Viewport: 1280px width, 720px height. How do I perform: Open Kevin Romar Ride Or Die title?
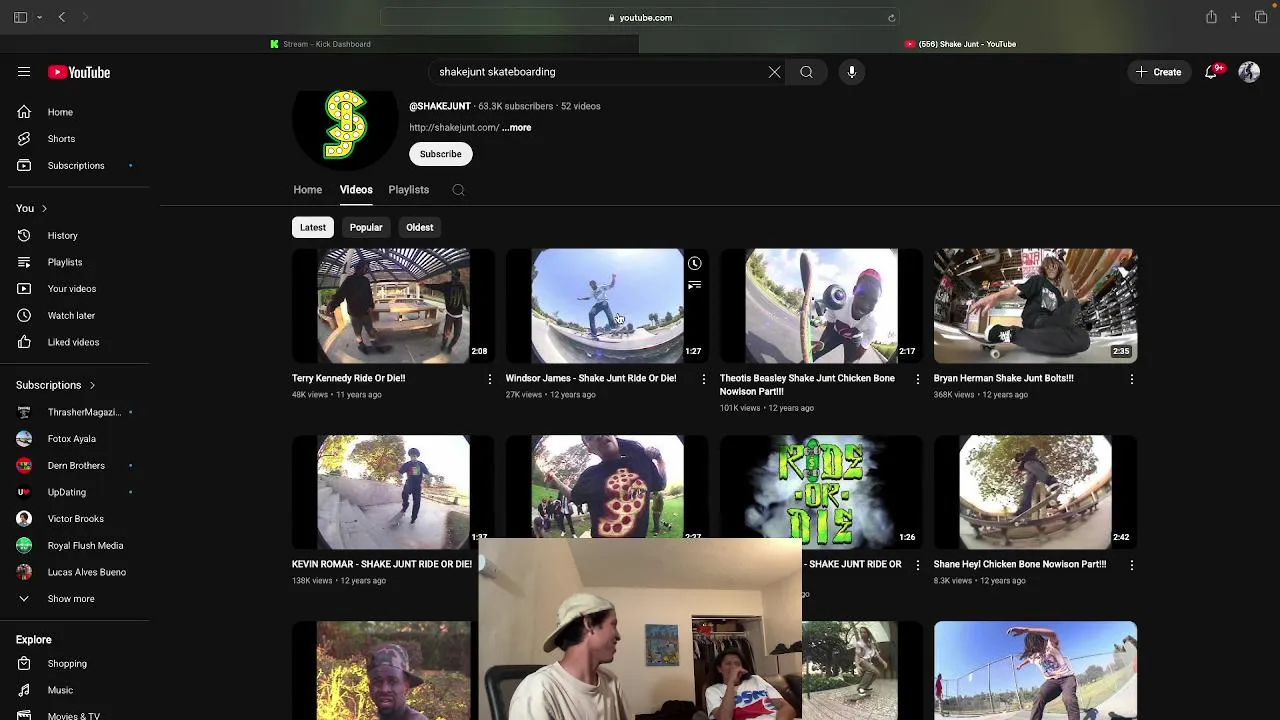[381, 564]
